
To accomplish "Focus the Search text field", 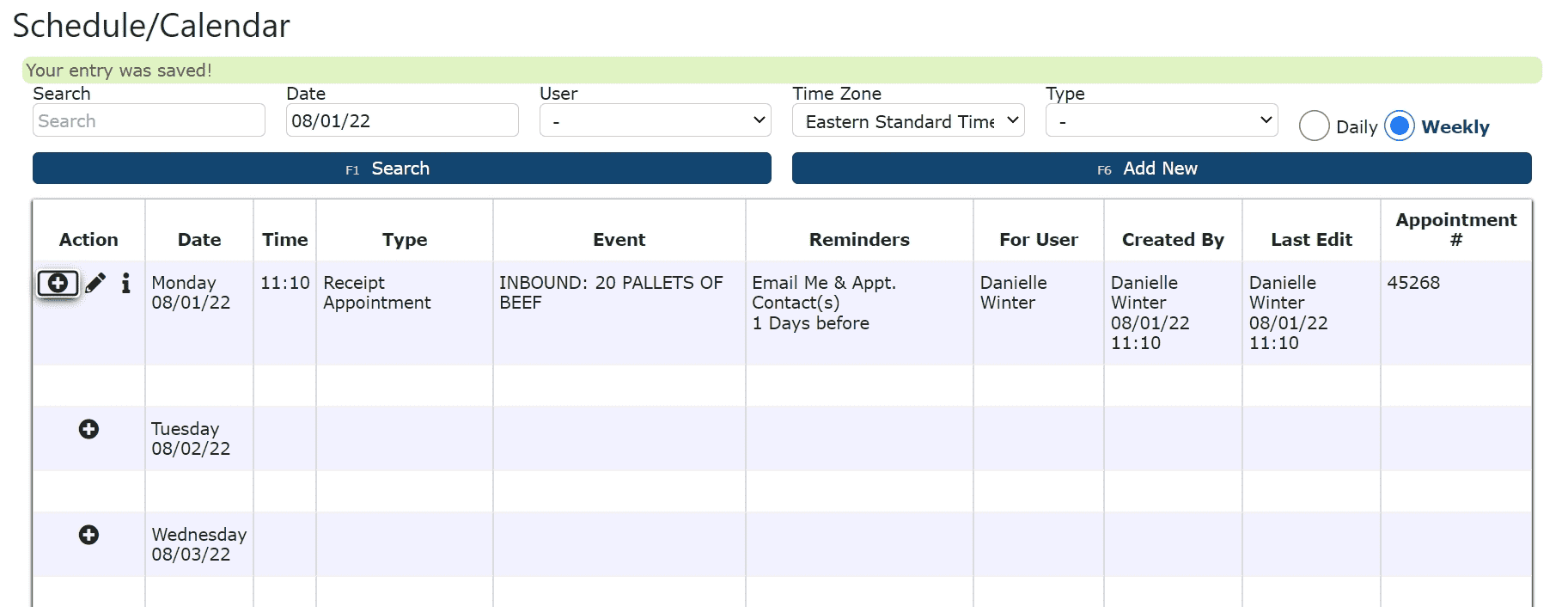I will 149,121.
